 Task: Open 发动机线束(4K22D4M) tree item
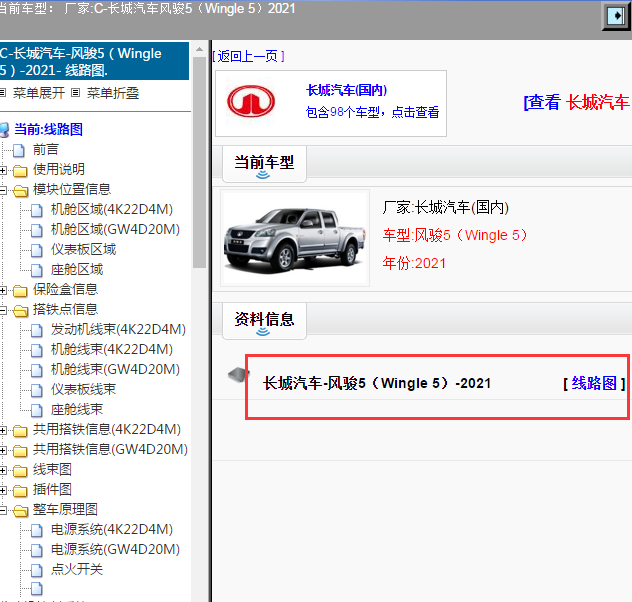coord(118,330)
